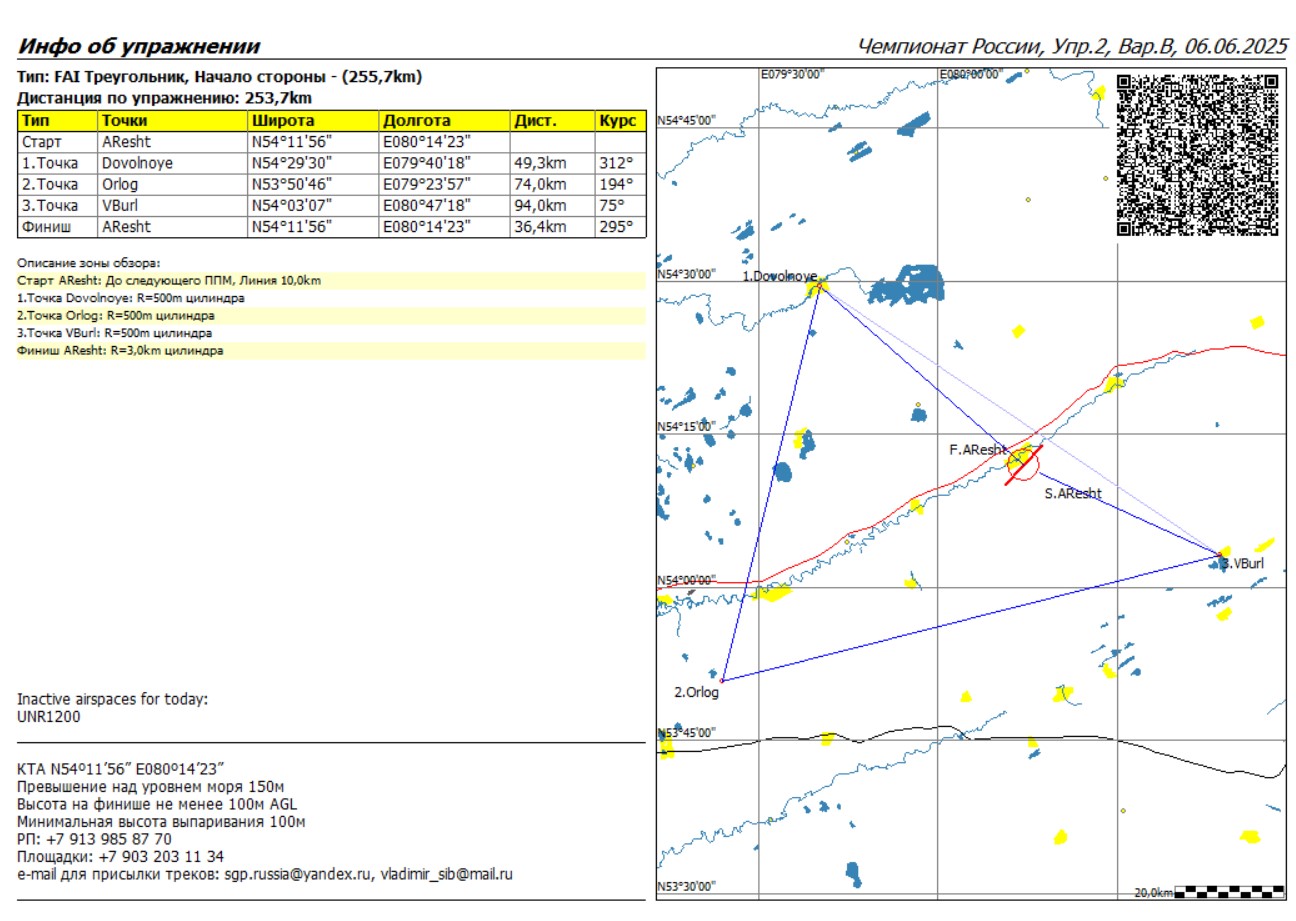Click the UNR1200 inactive airspace text

(x=49, y=716)
